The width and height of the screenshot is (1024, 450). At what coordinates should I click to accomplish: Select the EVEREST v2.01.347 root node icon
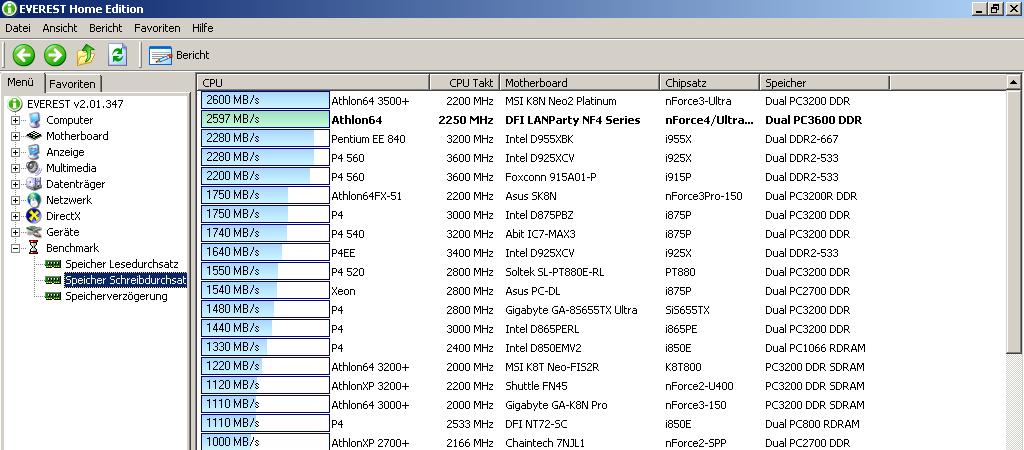point(16,104)
